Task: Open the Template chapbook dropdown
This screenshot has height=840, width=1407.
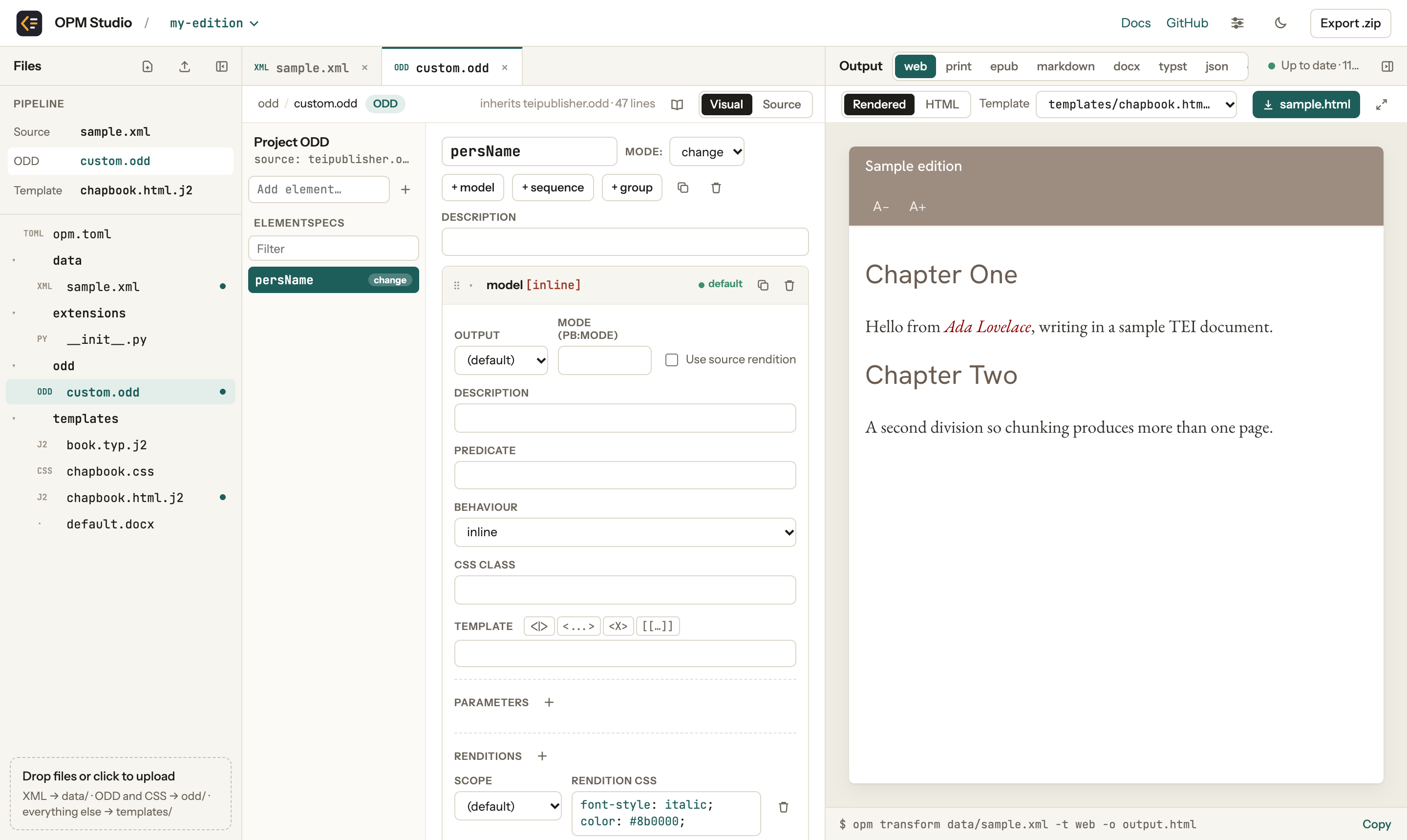Action: click(x=1136, y=104)
